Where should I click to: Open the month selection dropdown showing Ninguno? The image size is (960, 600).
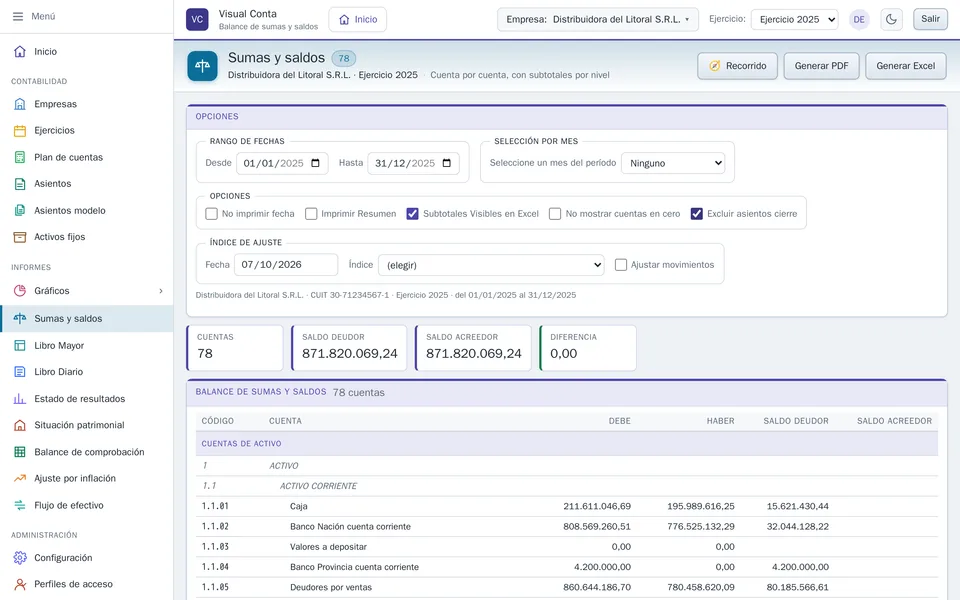tap(673, 163)
